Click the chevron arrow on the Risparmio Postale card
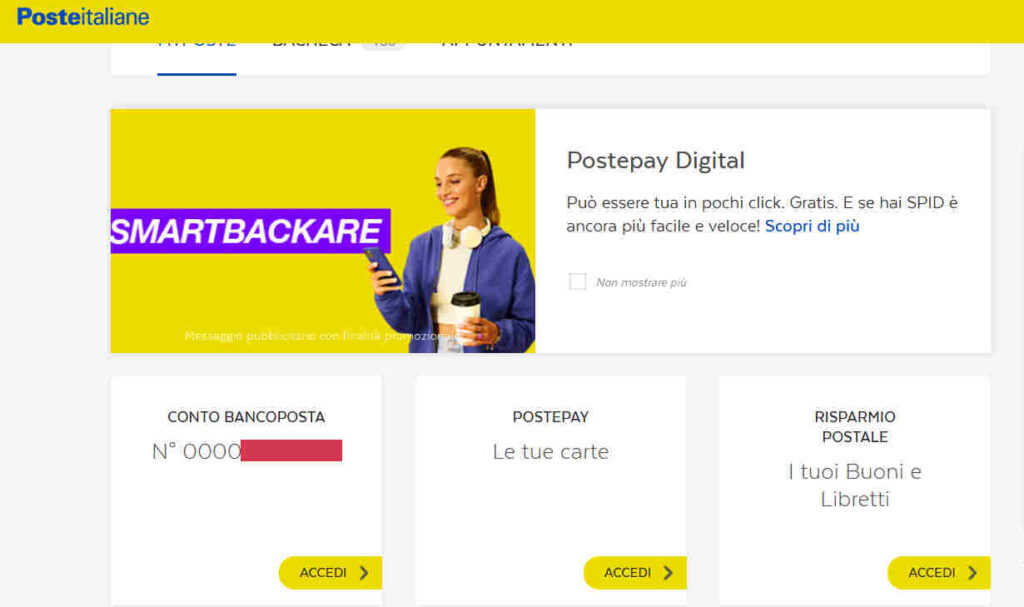1024x607 pixels. (972, 573)
